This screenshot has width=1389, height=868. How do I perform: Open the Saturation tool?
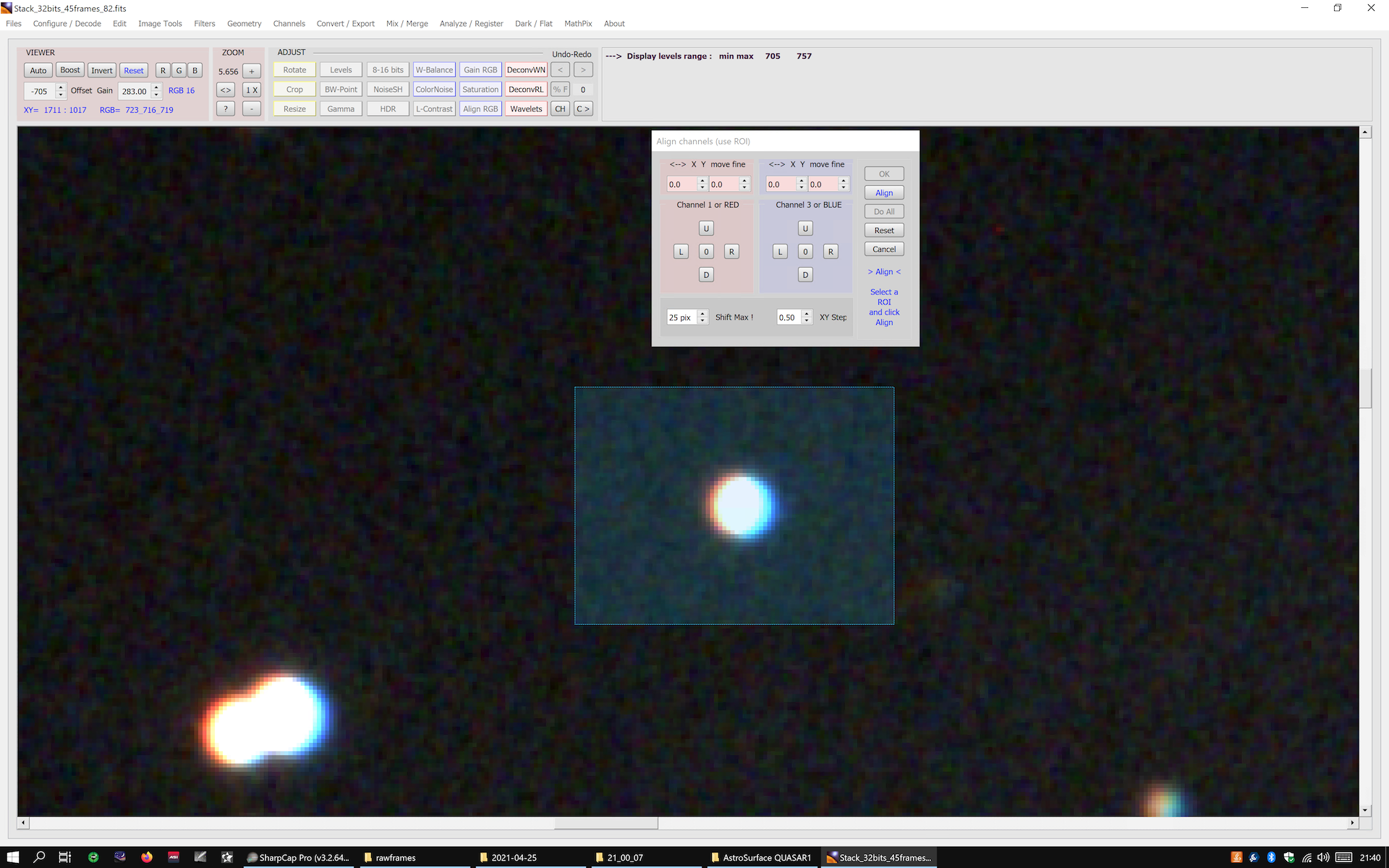tap(480, 90)
